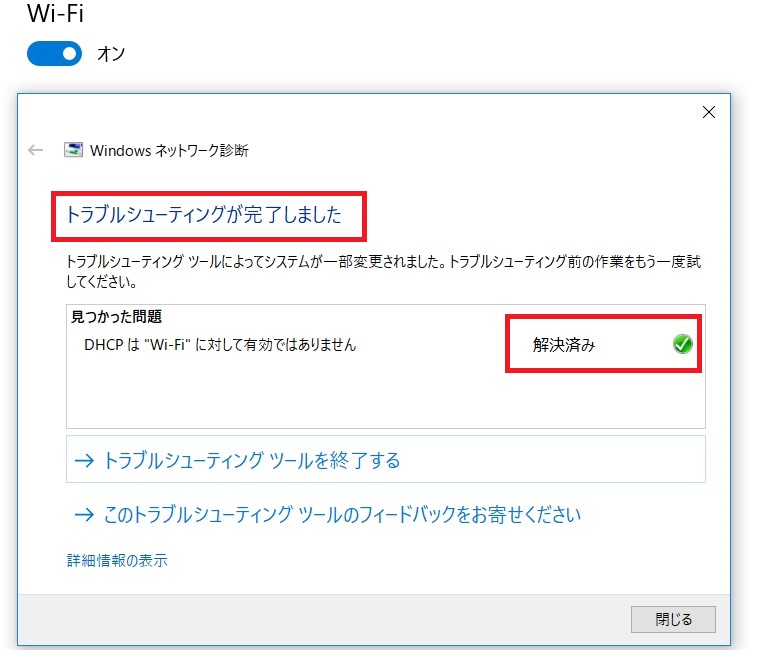This screenshot has height=650, width=770.
Task: Click the オン label beside the toggle
Action: coord(111,54)
